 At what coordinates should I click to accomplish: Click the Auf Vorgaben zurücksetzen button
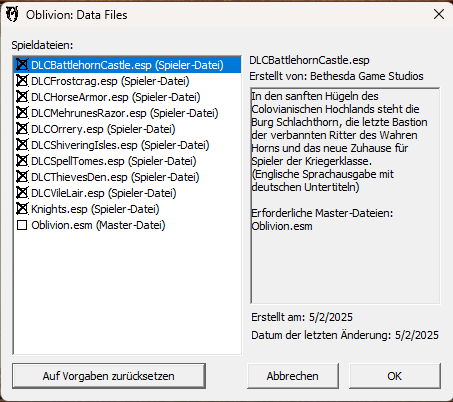coord(109,376)
